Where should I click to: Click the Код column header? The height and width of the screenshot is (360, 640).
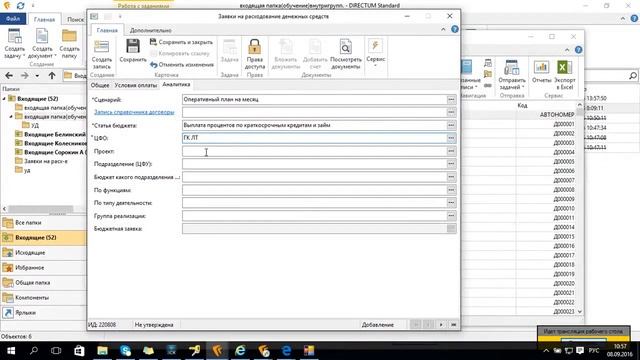coord(522,105)
